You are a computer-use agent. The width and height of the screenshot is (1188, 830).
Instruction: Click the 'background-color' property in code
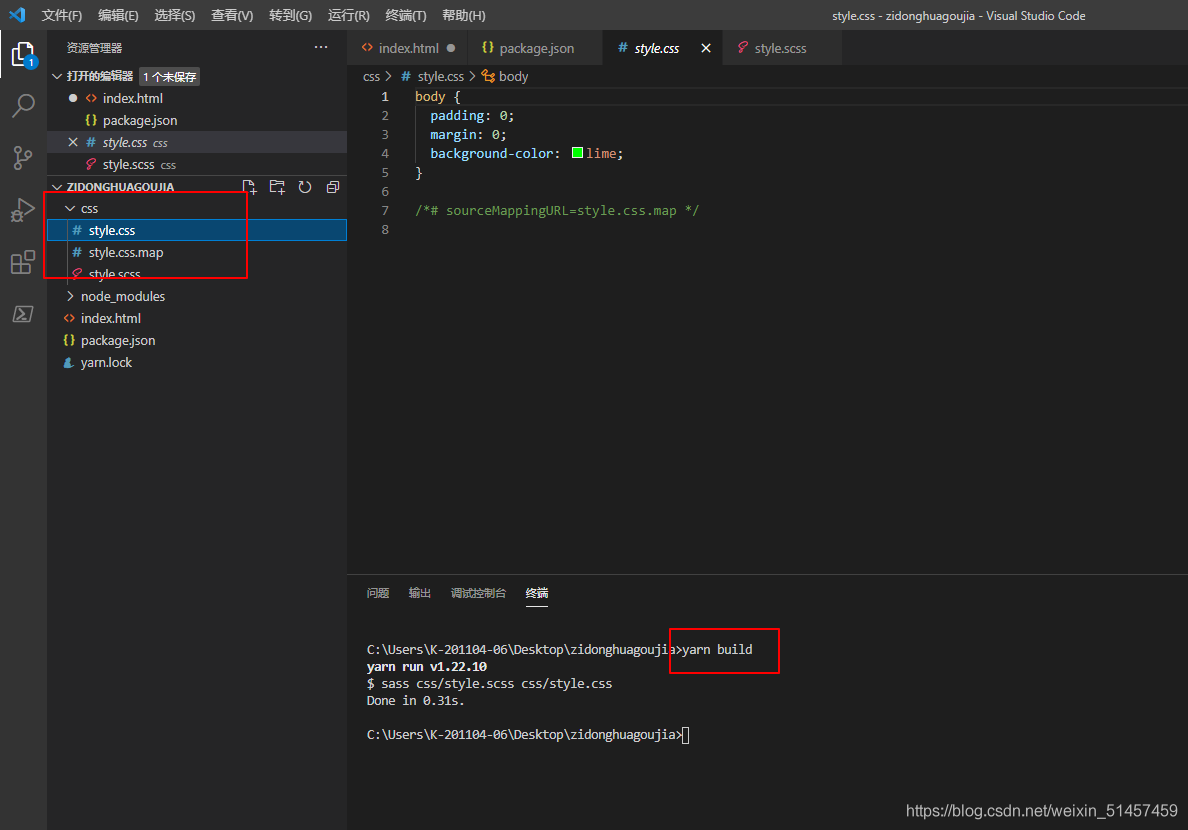(492, 153)
